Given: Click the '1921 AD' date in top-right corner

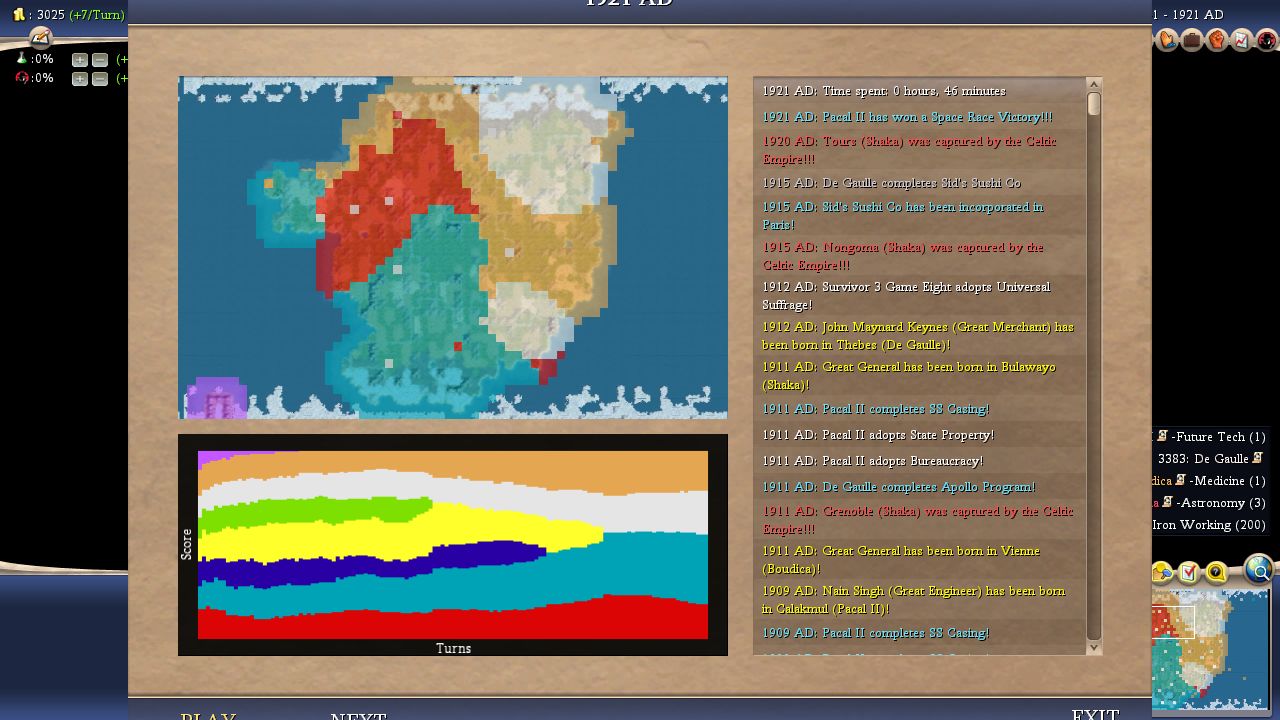Looking at the screenshot, I should tap(1197, 15).
